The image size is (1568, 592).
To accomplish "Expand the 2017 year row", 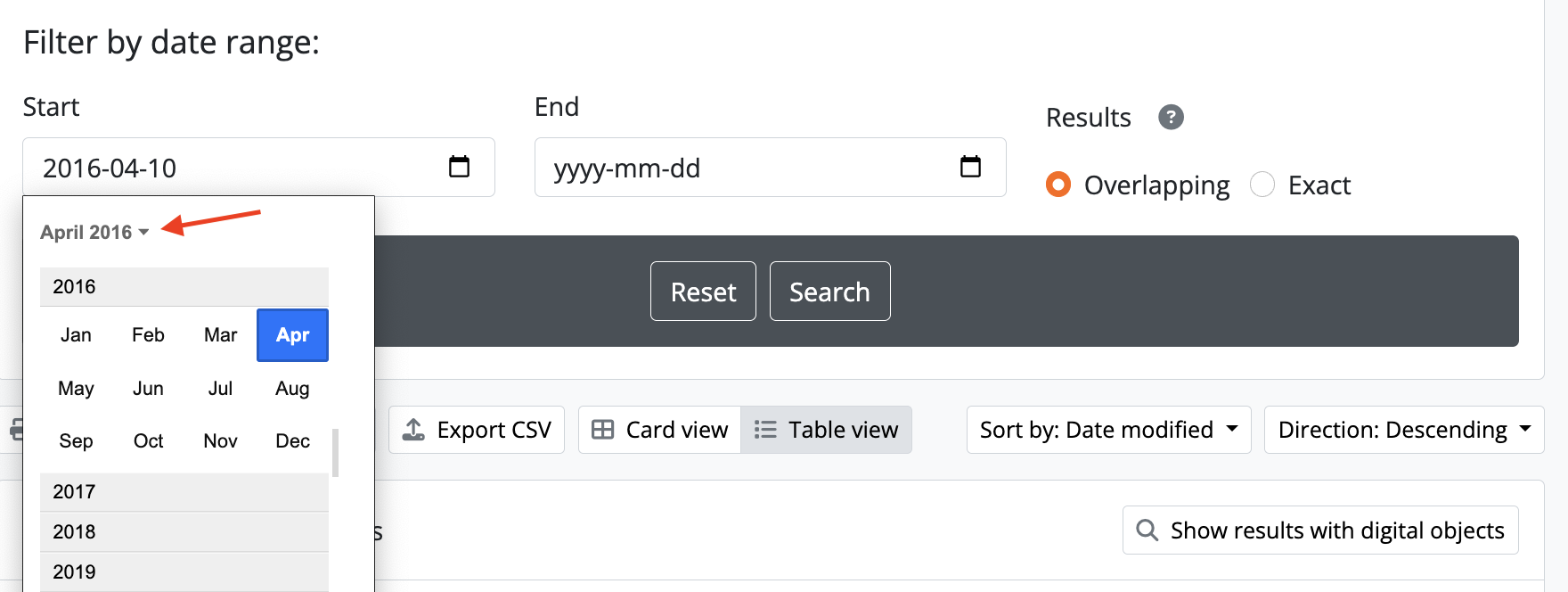I will tap(184, 491).
